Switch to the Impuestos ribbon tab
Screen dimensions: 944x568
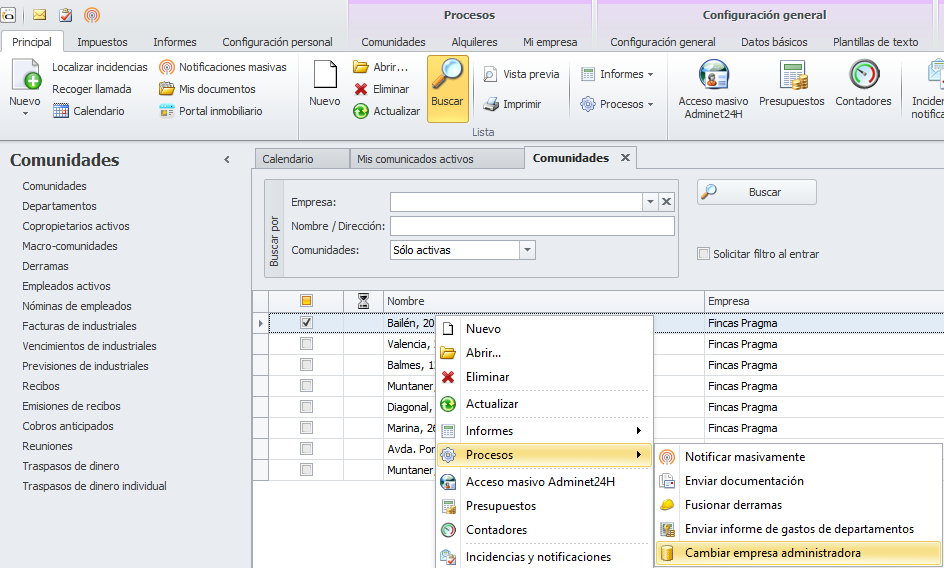tap(102, 42)
